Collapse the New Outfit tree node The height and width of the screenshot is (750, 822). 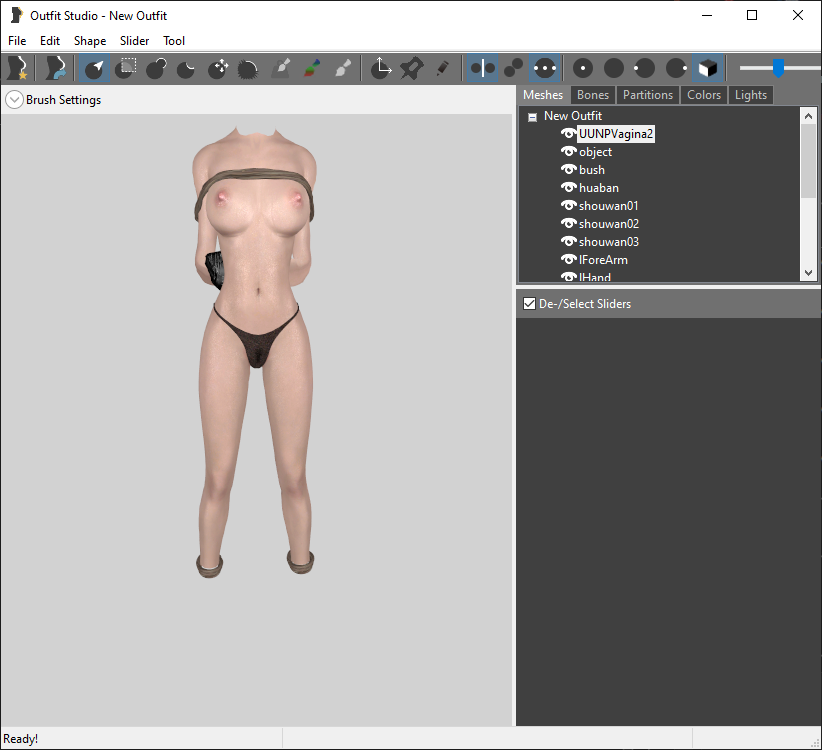pyautogui.click(x=532, y=117)
